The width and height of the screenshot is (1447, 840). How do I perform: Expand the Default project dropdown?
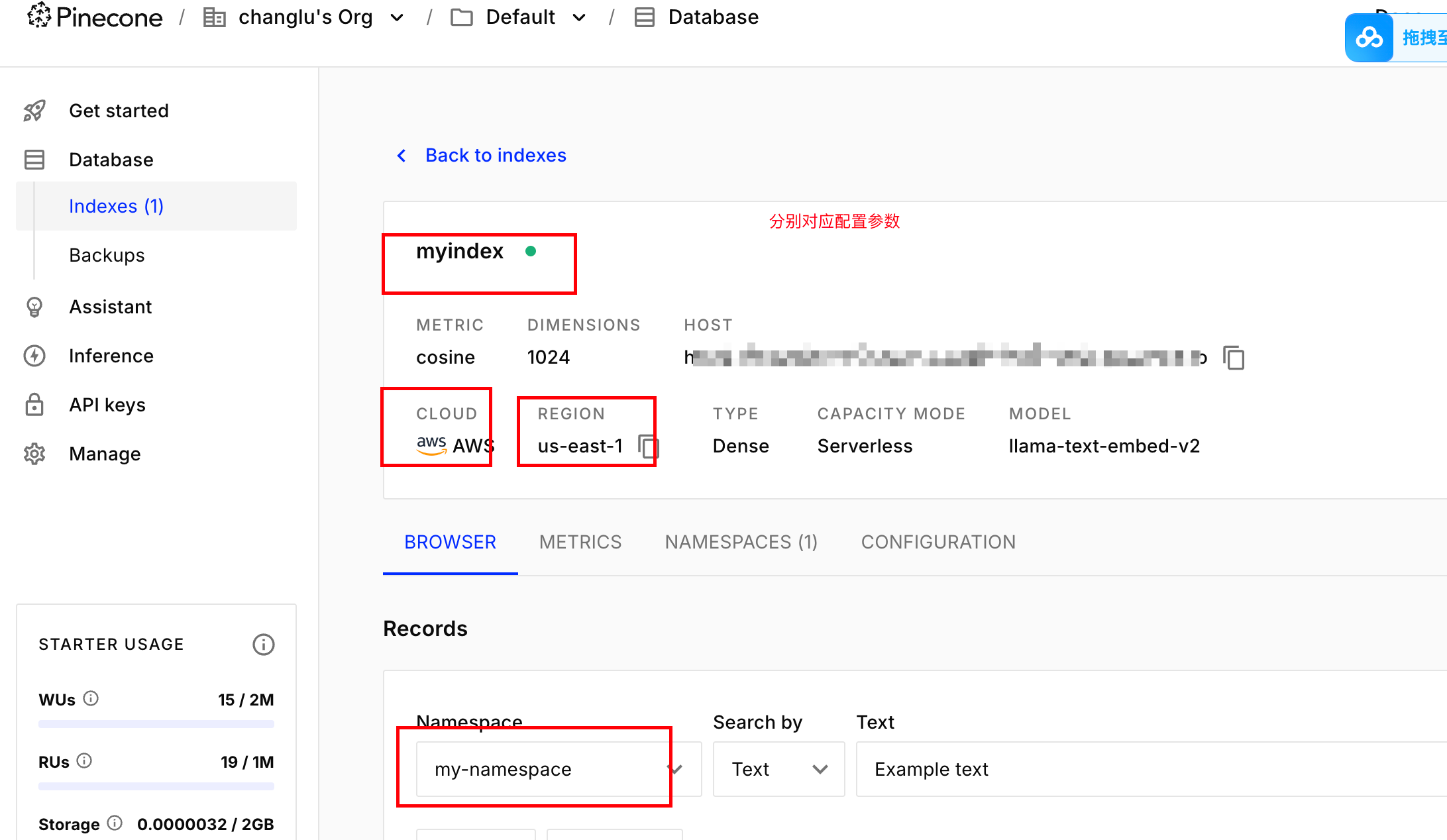tap(579, 18)
